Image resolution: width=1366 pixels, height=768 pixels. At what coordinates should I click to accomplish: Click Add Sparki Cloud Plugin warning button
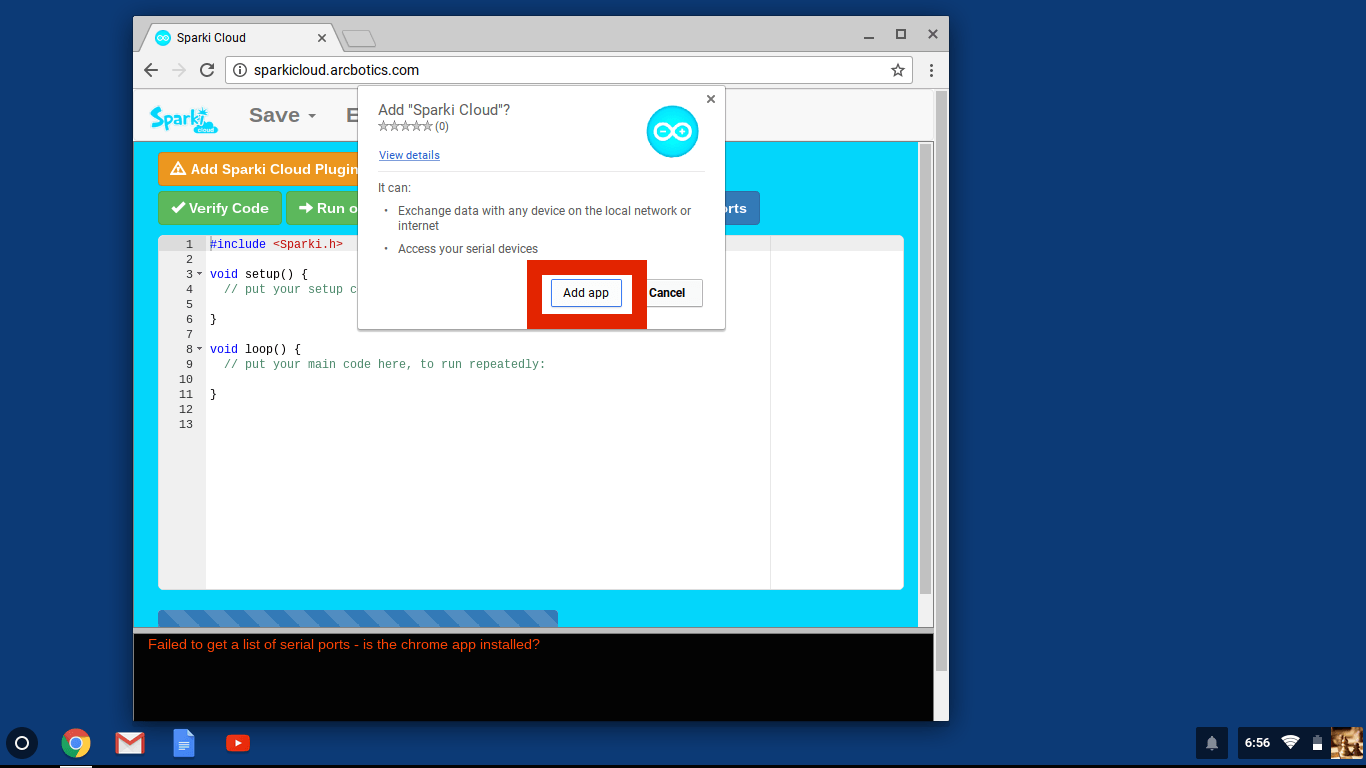coord(258,169)
